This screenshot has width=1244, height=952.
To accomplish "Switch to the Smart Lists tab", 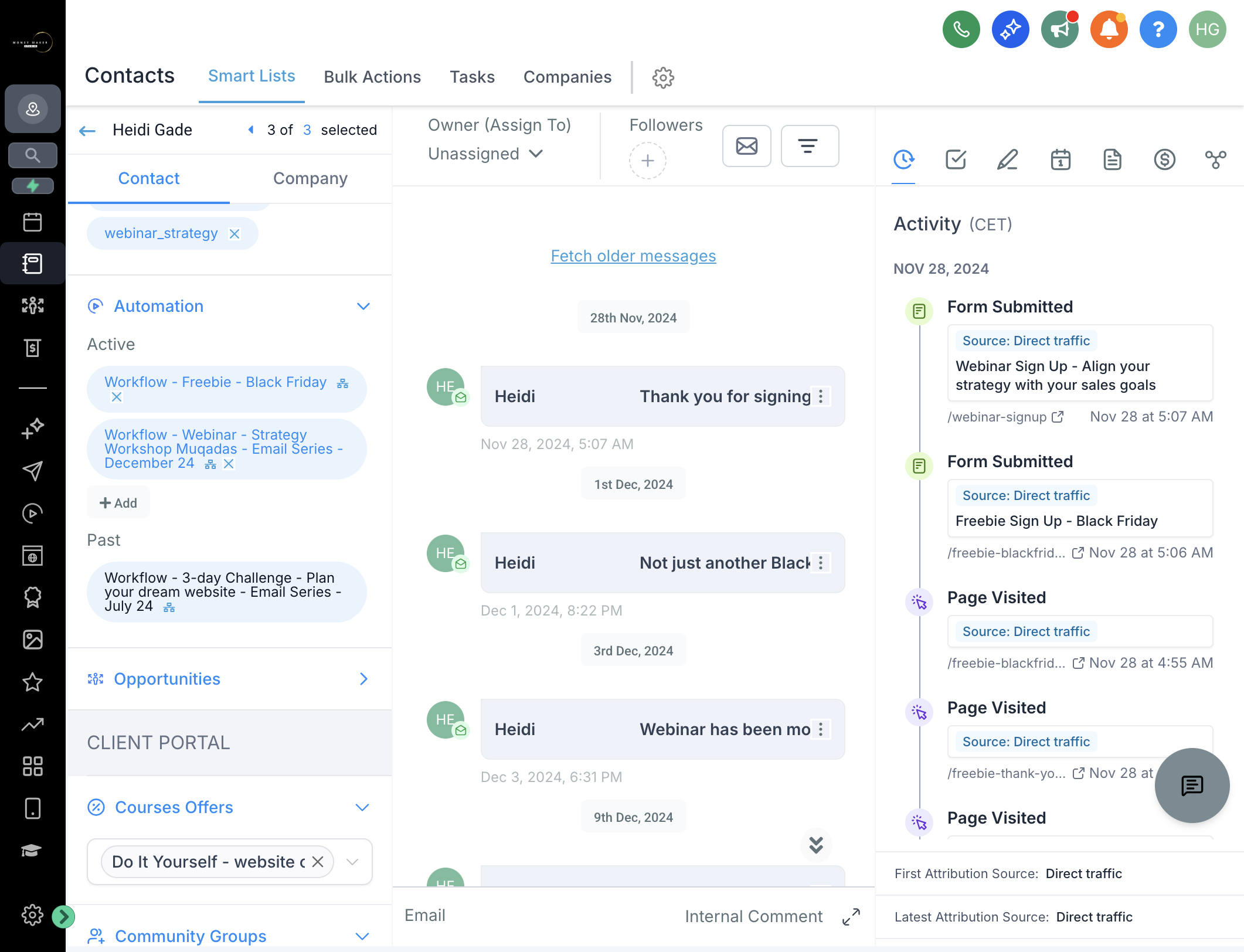I will 251,76.
